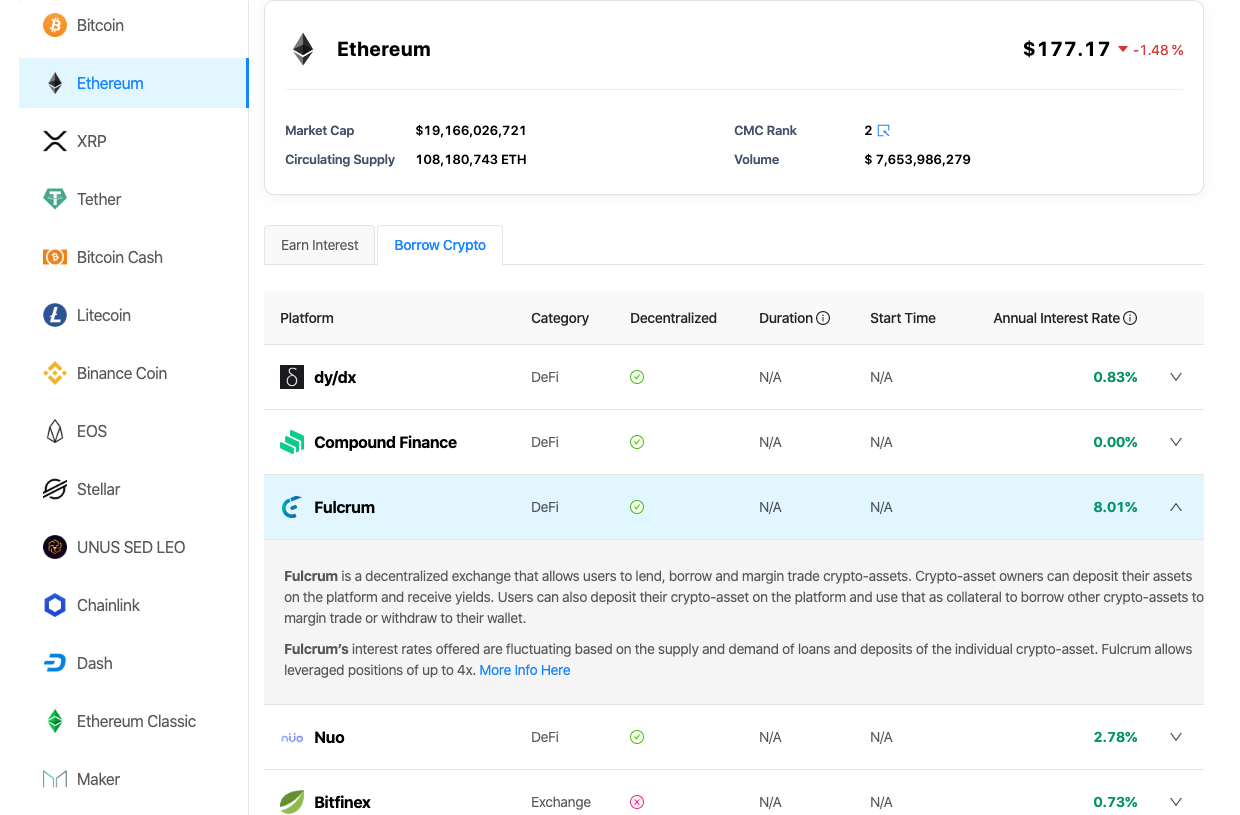Screen dimensions: 1240x815
Task: Select XRP from the coin list
Action: pyautogui.click(x=134, y=141)
